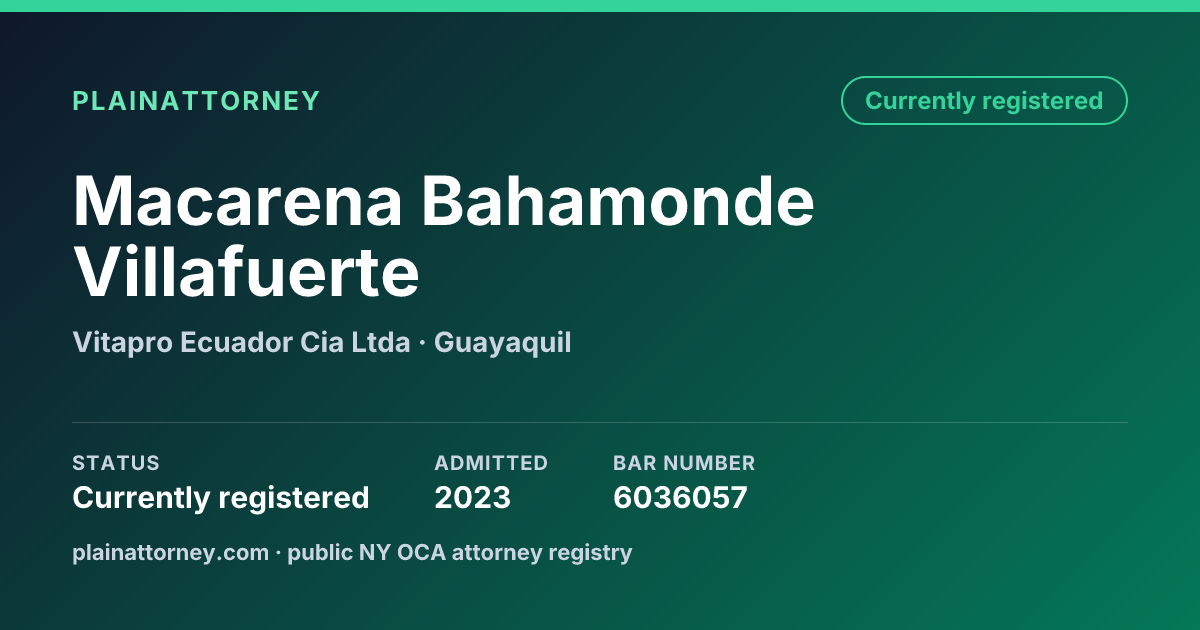Image resolution: width=1200 pixels, height=630 pixels.
Task: Click the ADMITTED label
Action: [x=491, y=463]
